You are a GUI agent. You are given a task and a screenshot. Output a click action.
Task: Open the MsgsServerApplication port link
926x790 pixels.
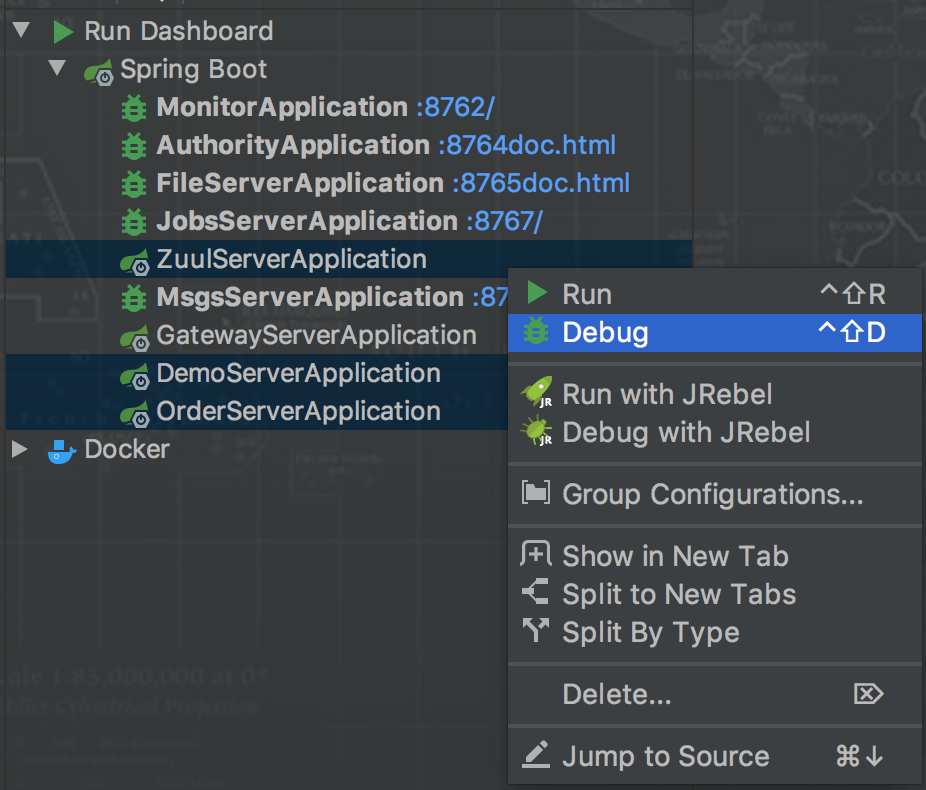pyautogui.click(x=490, y=297)
